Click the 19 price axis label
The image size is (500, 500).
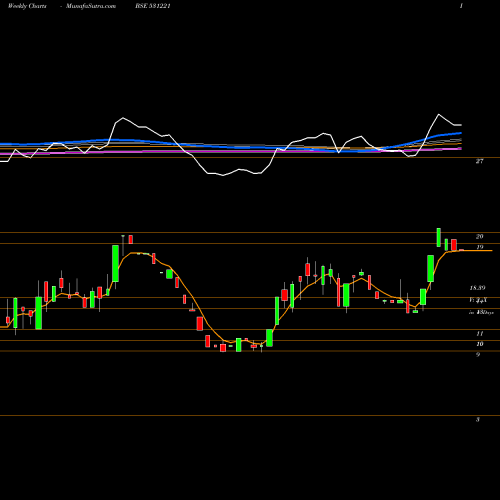coord(480,247)
